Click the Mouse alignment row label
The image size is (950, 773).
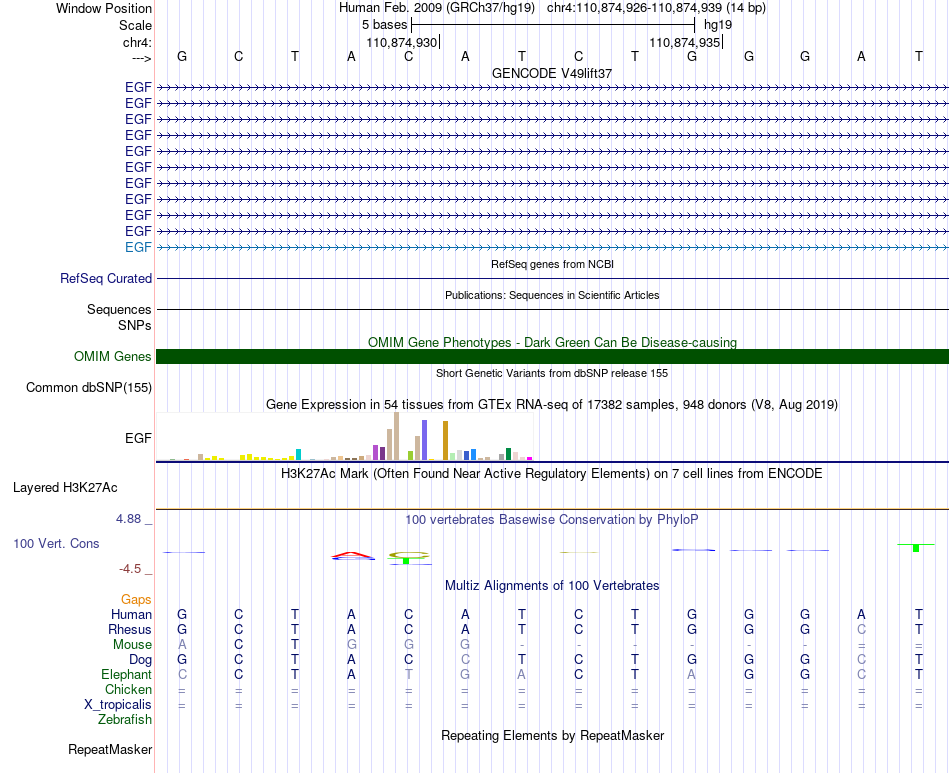pyautogui.click(x=132, y=645)
